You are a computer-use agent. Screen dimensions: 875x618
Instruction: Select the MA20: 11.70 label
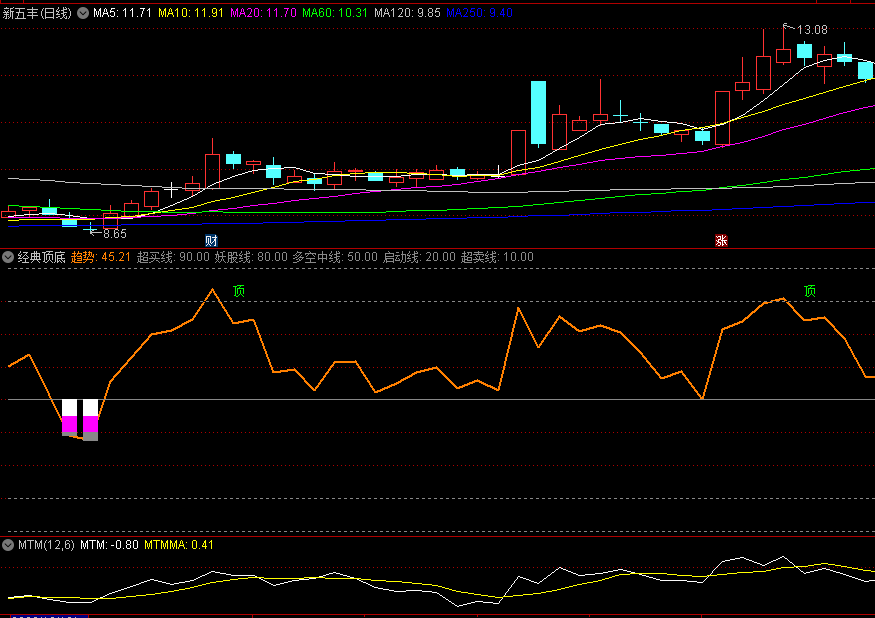[x=263, y=13]
